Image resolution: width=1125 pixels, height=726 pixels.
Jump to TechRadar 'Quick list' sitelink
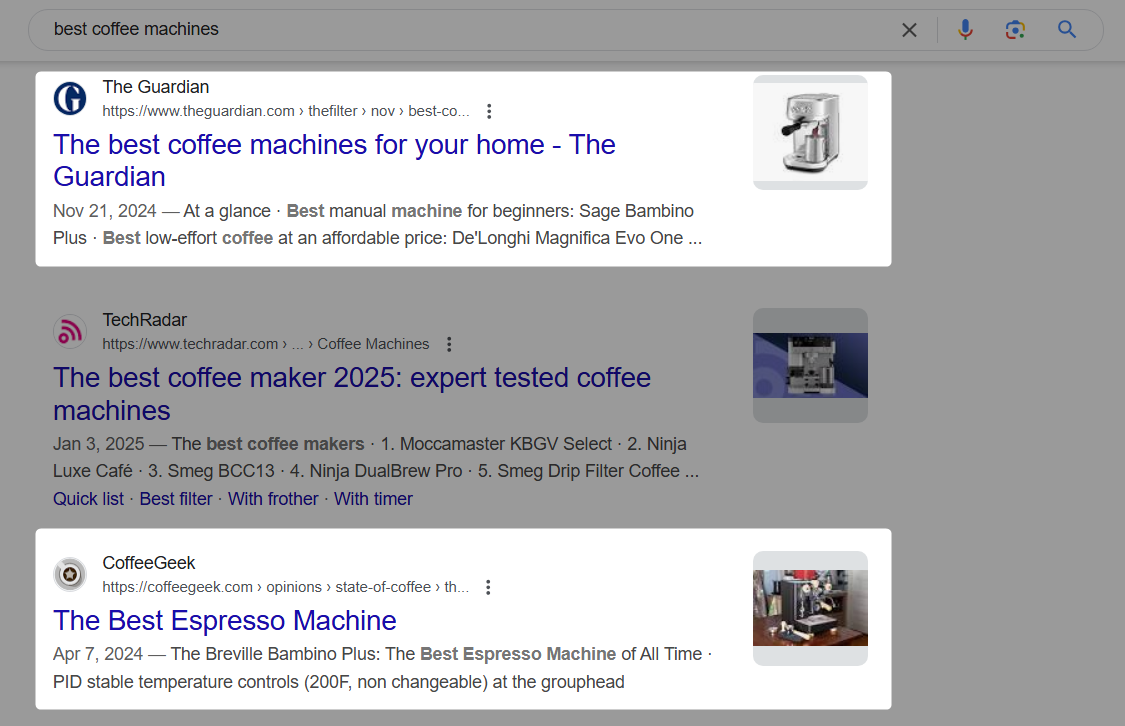pos(88,499)
